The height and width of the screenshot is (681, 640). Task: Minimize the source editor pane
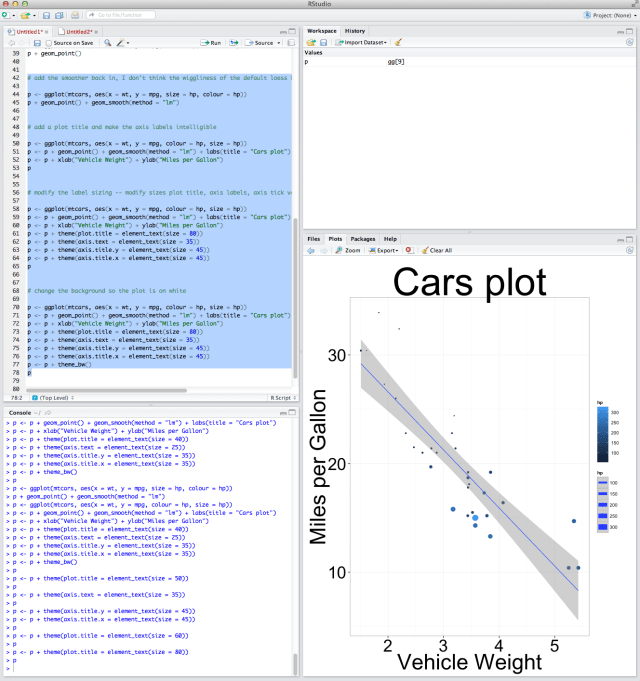283,32
